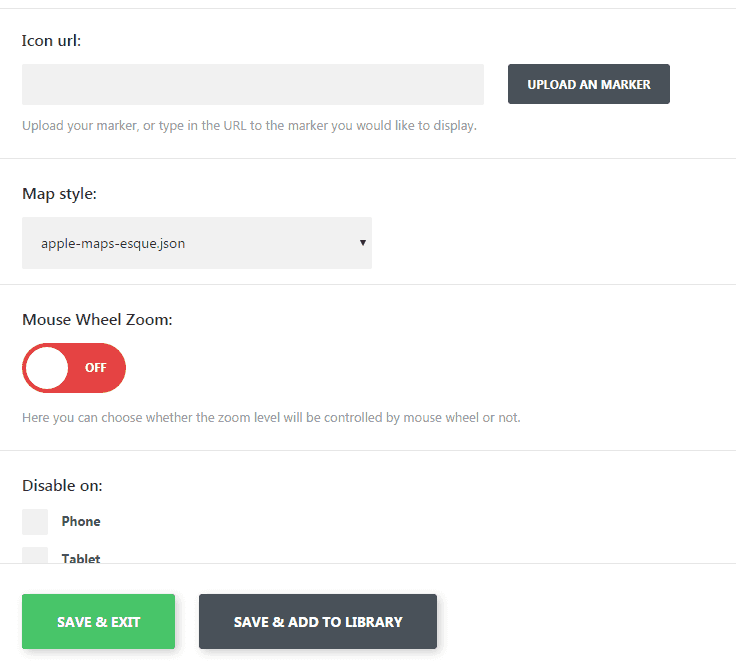
Task: Click the Tablet label text
Action: pyautogui.click(x=81, y=558)
